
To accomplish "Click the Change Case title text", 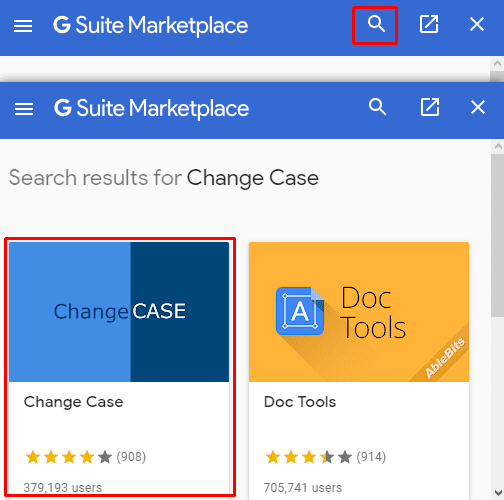I will point(74,402).
